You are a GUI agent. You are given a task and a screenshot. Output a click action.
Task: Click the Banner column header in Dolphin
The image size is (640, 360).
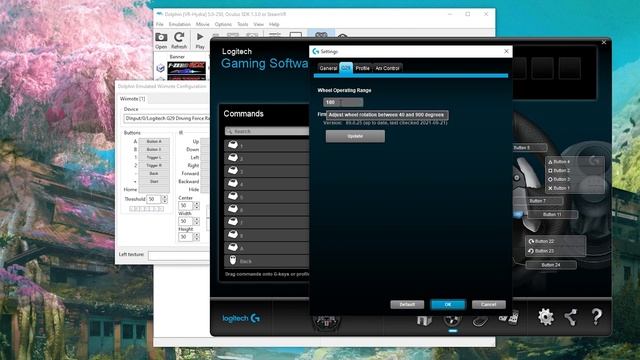[177, 57]
